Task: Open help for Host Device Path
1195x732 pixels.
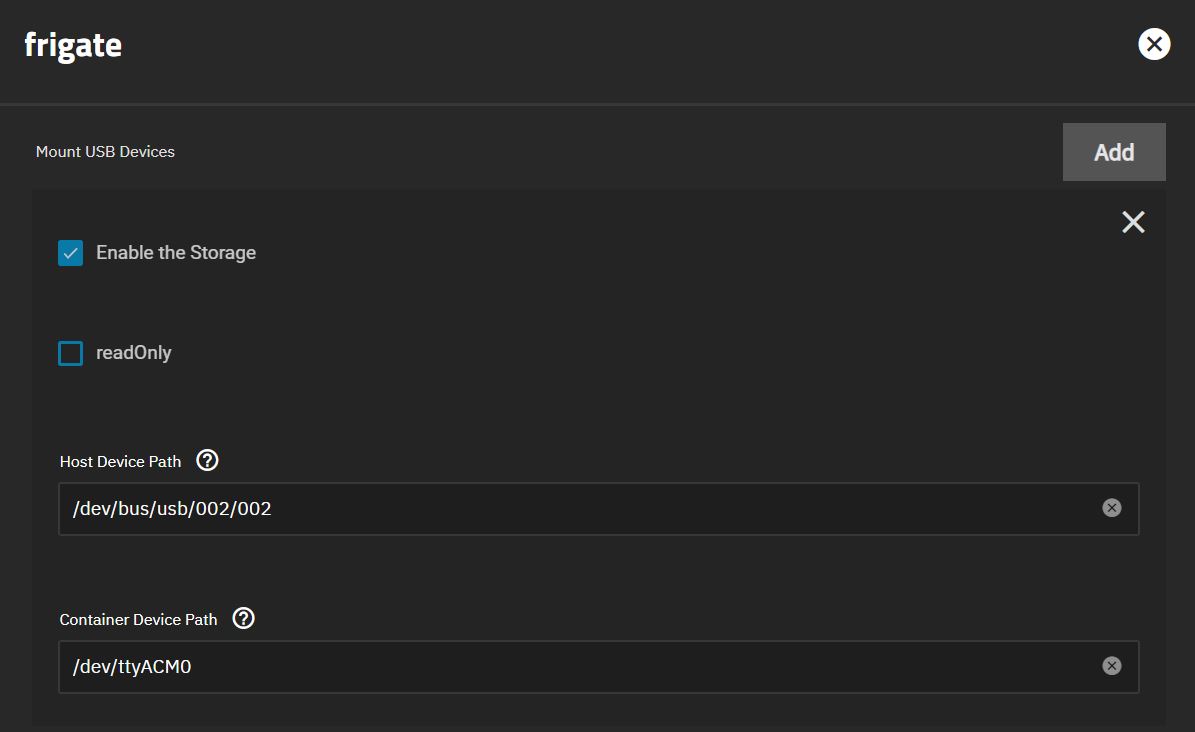Action: (207, 461)
